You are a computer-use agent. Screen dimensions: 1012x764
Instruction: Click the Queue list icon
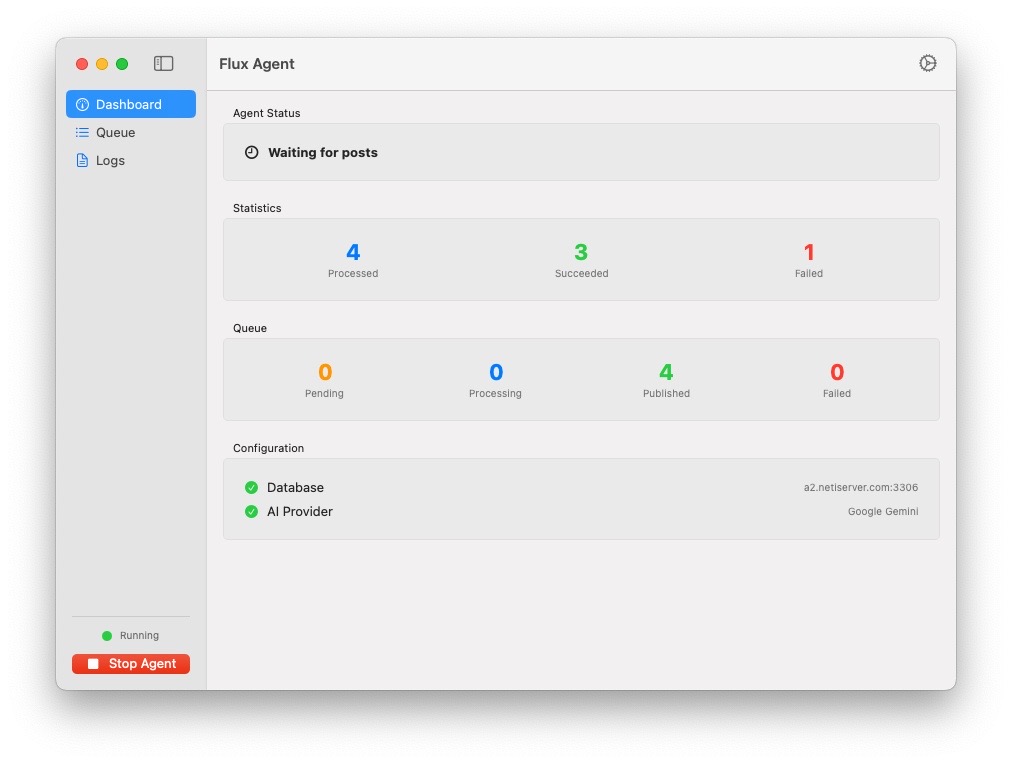tap(82, 132)
